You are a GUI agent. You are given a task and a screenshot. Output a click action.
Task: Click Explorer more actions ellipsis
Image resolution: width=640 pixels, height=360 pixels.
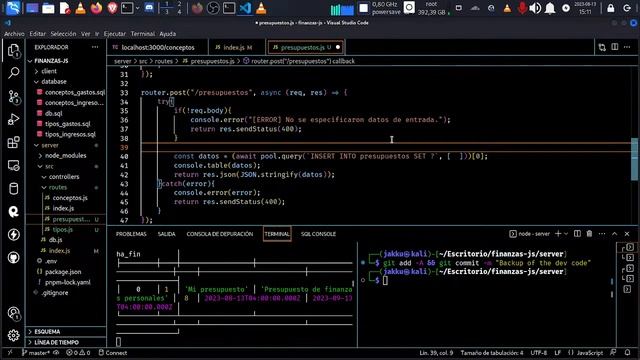(x=95, y=47)
